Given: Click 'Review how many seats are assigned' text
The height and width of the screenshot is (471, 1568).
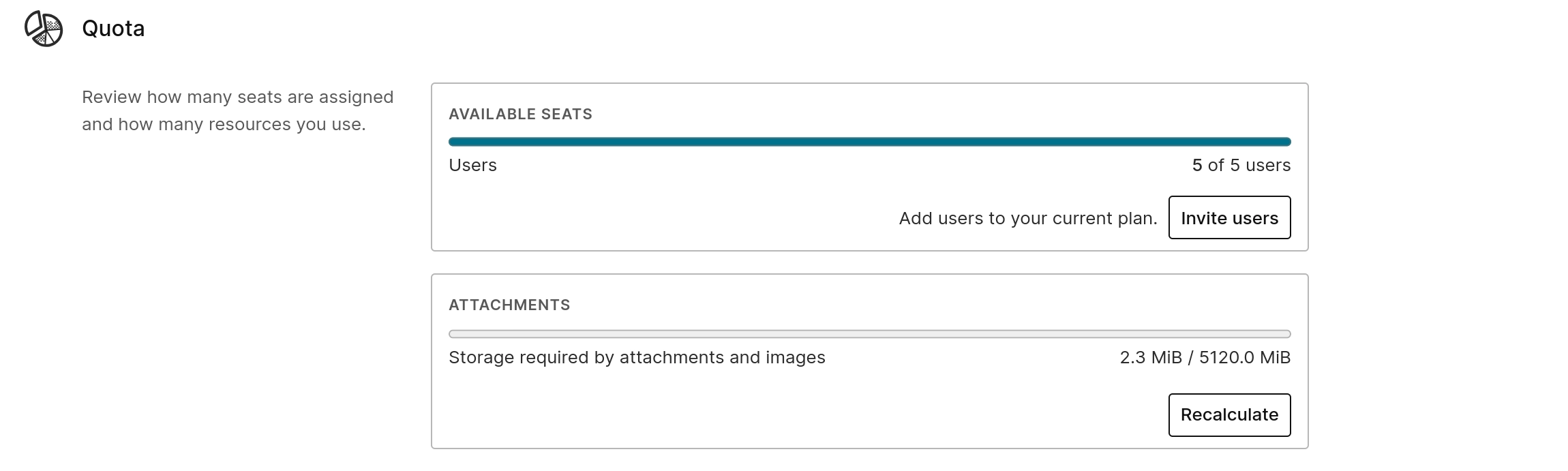Looking at the screenshot, I should [237, 97].
